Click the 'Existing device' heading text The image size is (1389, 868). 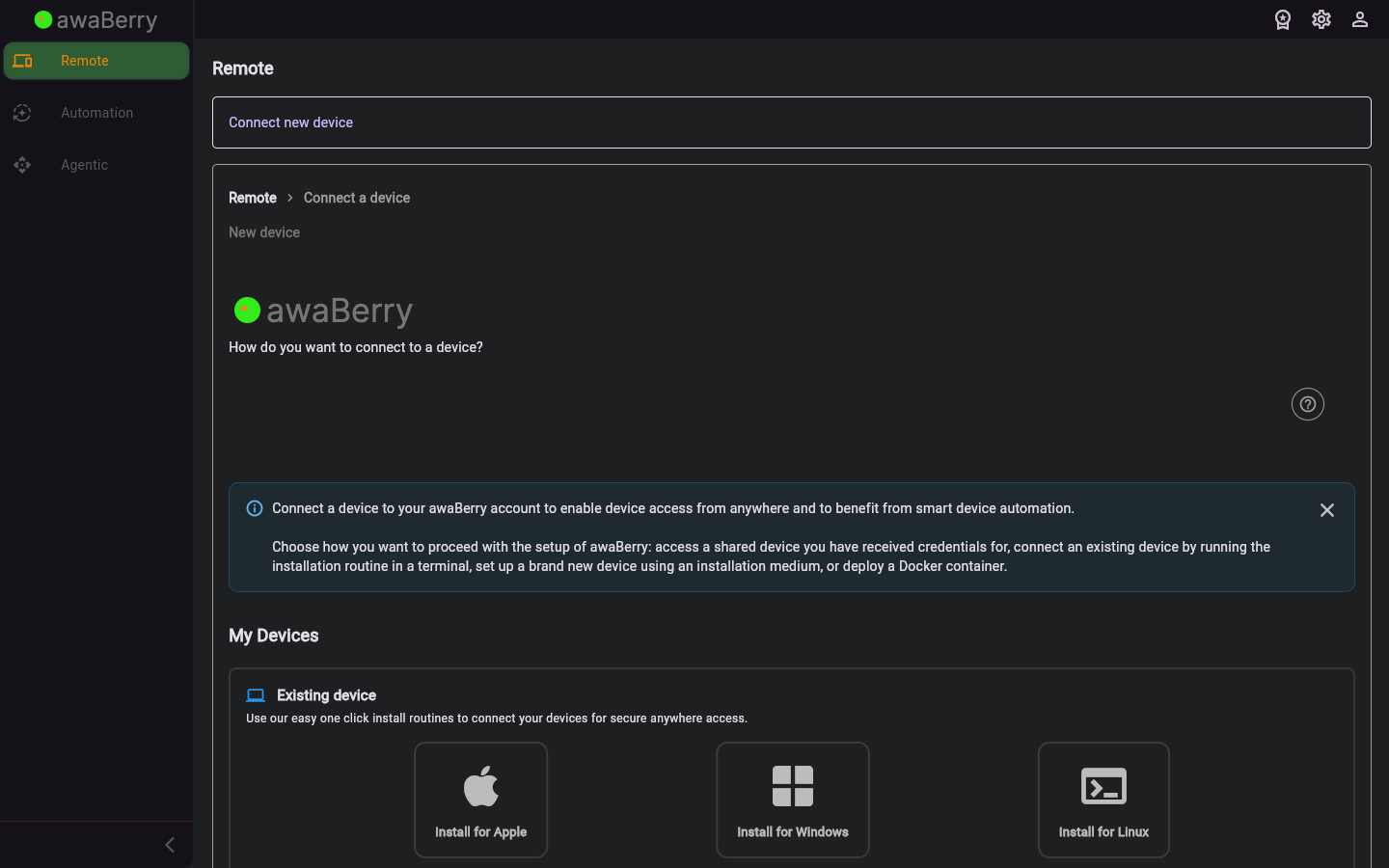pos(326,695)
